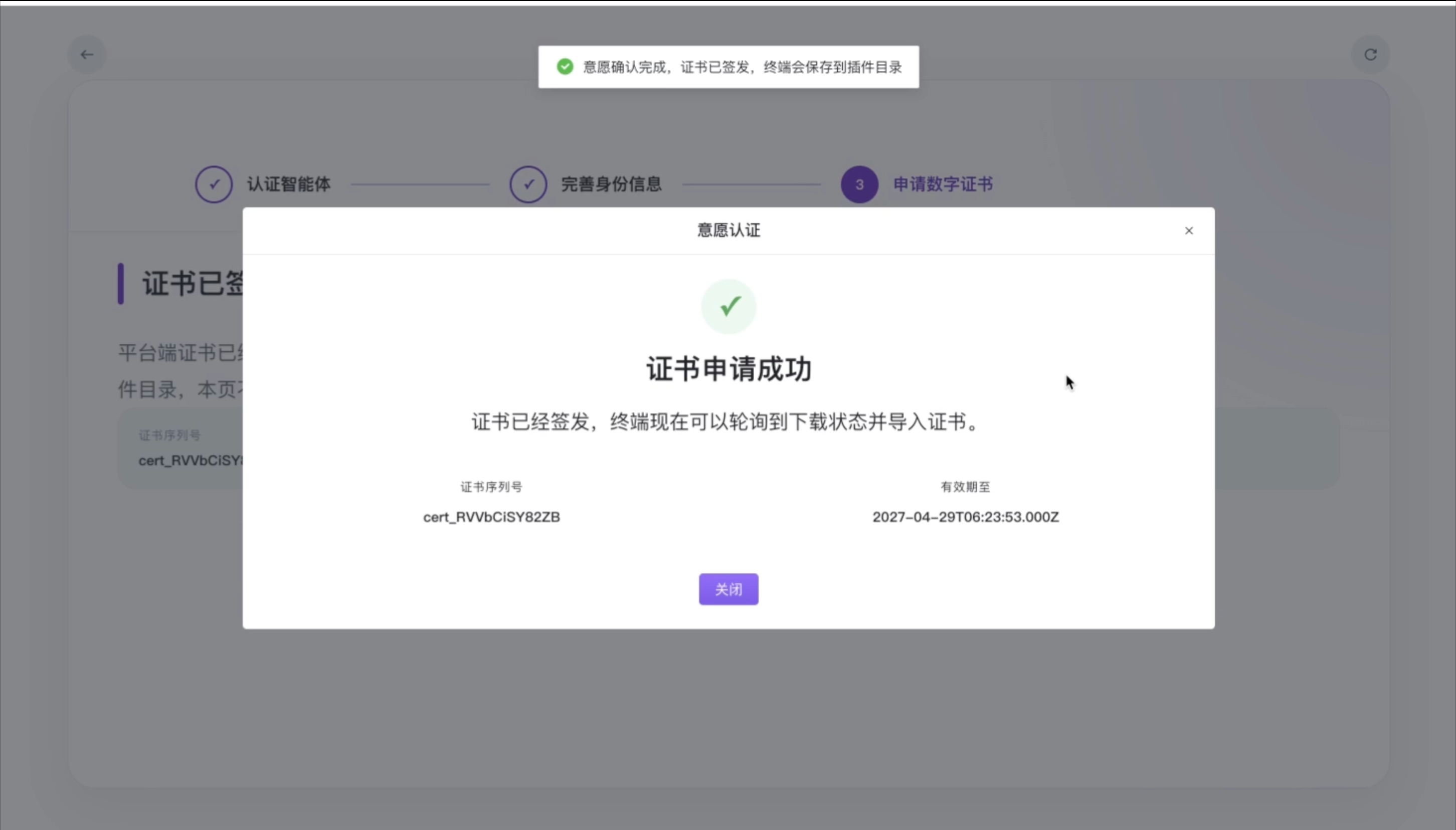Click the 证书序列号 label in the dialog
Image resolution: width=1456 pixels, height=830 pixels.
(491, 487)
